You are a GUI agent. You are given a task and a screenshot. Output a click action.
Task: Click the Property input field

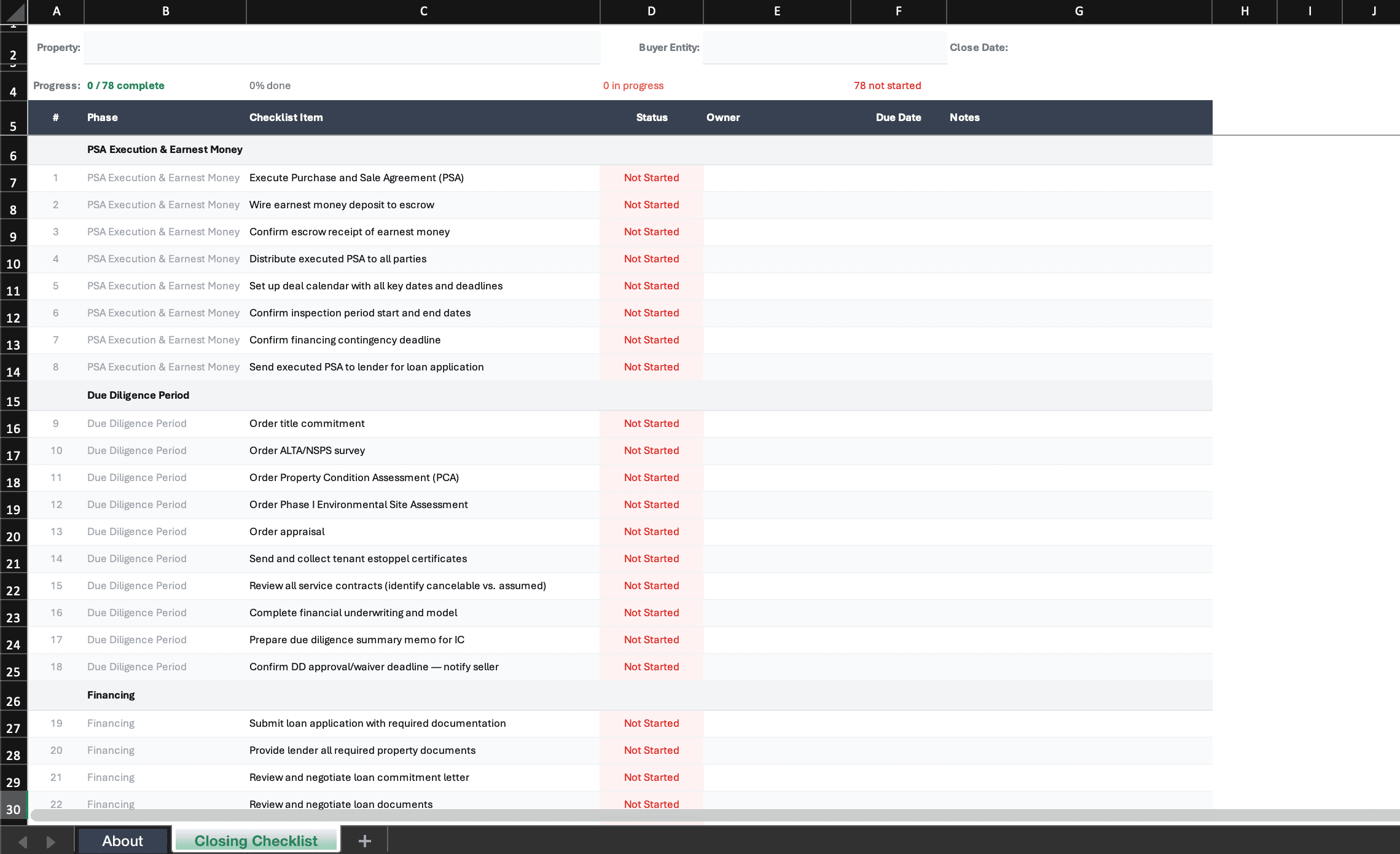click(341, 47)
